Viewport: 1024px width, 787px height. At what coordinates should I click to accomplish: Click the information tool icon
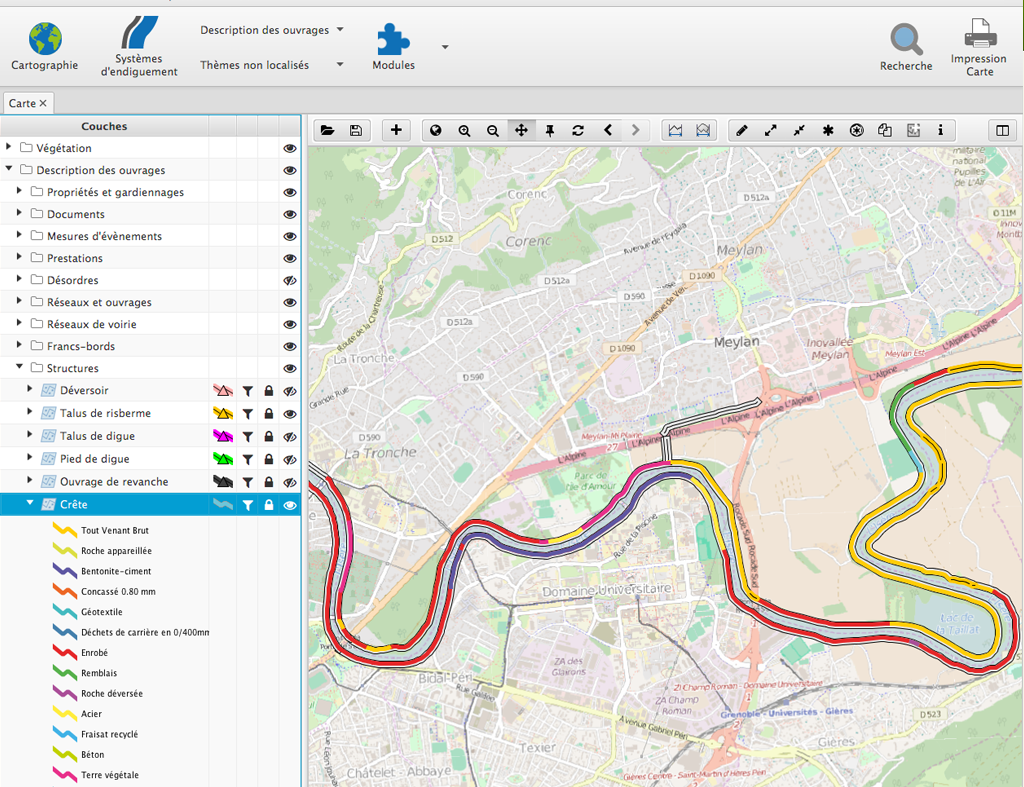(x=940, y=130)
